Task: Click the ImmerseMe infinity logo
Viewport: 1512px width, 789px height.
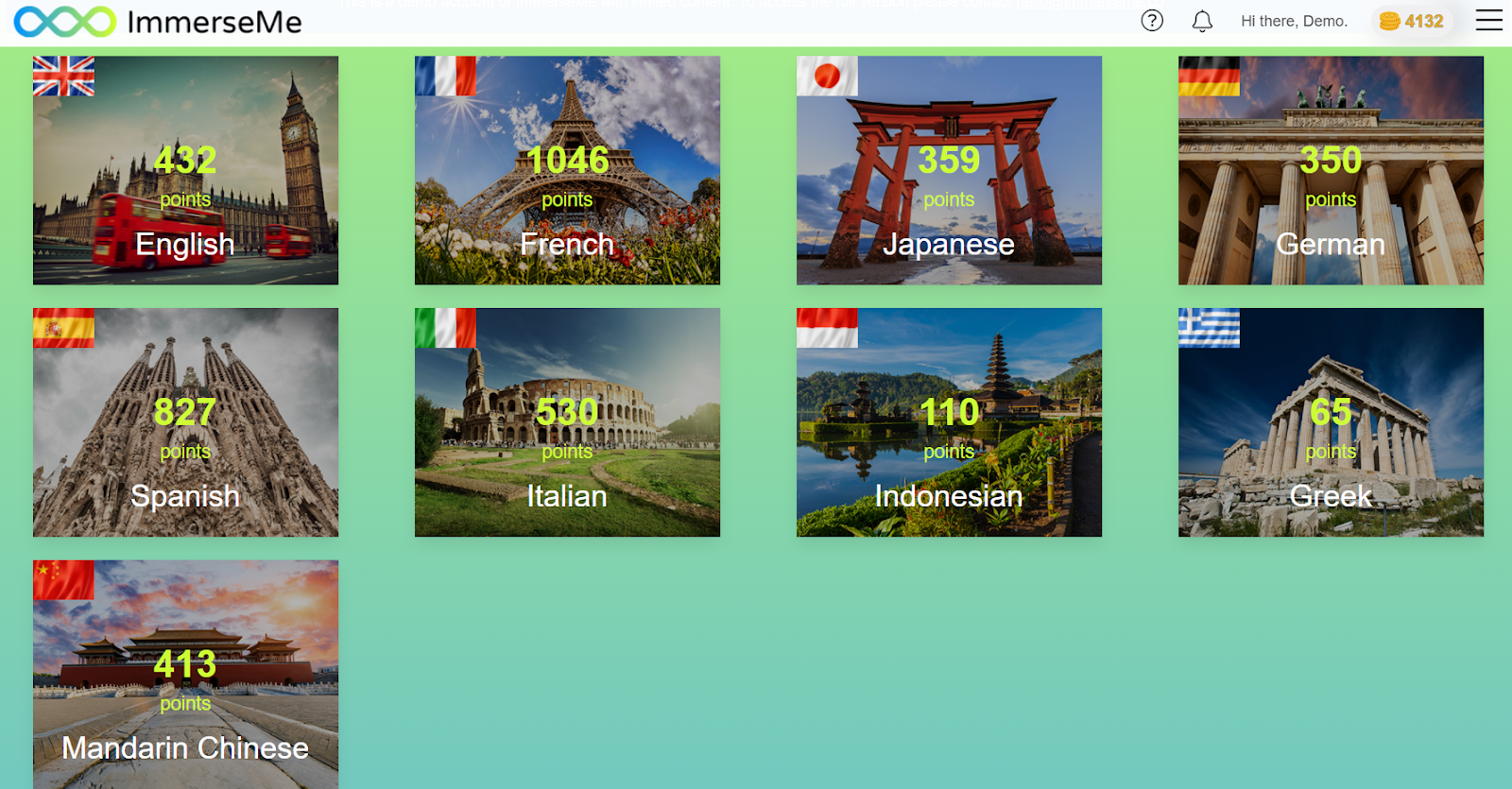Action: click(x=65, y=22)
